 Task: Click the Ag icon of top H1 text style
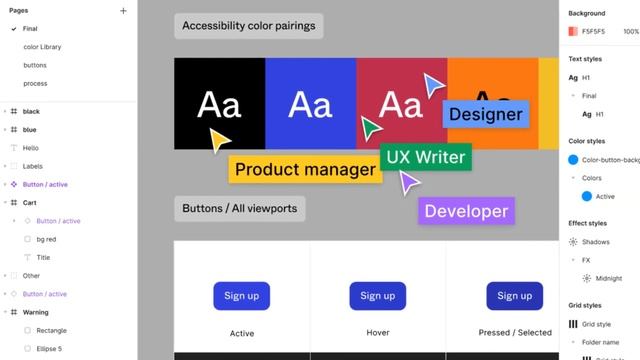573,78
